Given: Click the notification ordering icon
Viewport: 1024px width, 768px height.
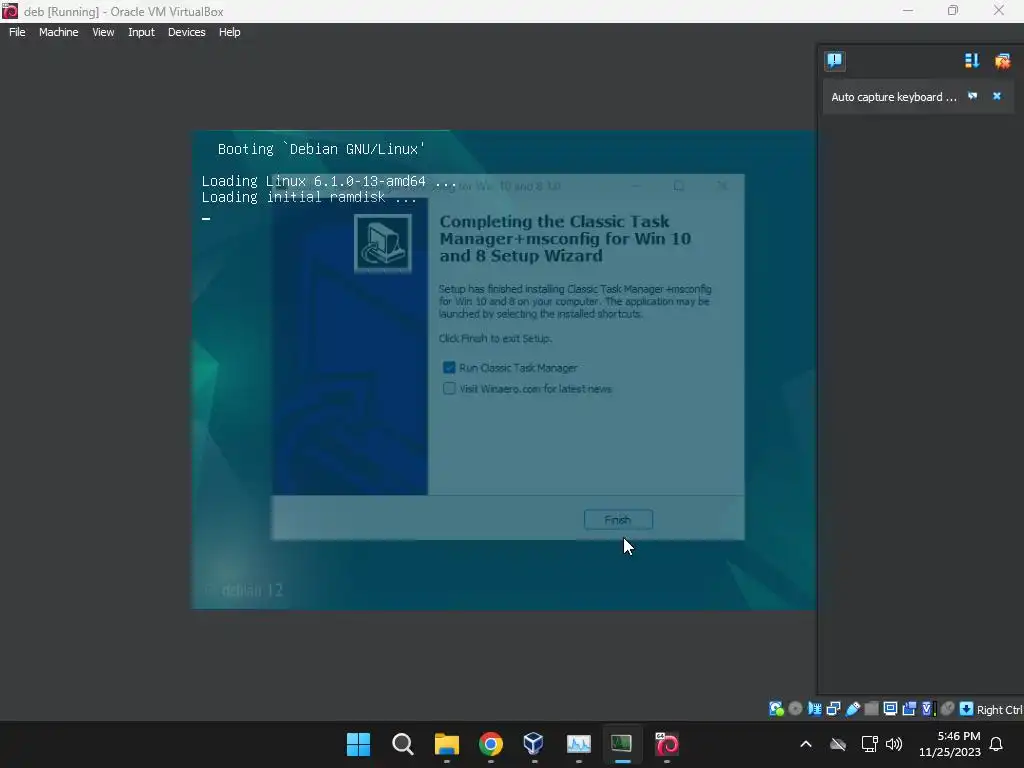Looking at the screenshot, I should [972, 61].
